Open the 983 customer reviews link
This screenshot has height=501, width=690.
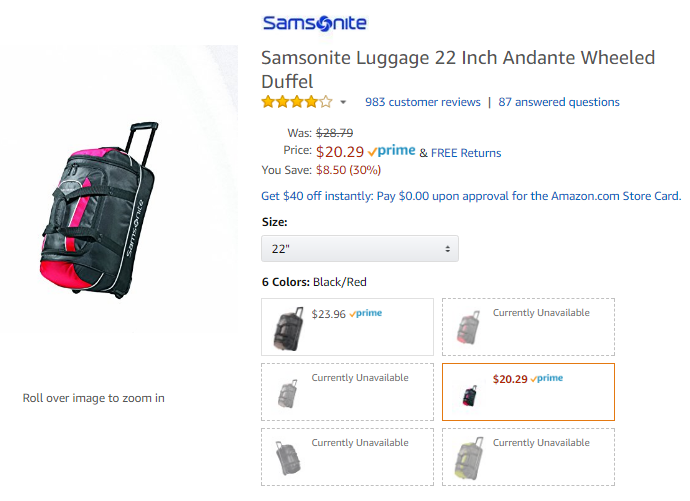tap(423, 102)
